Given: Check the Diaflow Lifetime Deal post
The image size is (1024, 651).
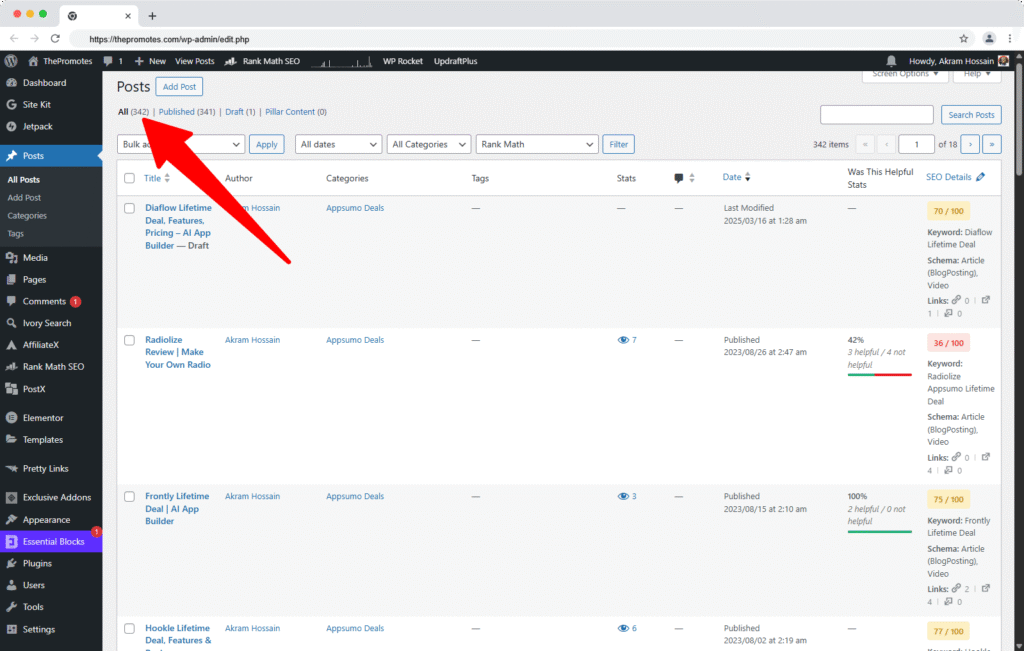Looking at the screenshot, I should 129,208.
